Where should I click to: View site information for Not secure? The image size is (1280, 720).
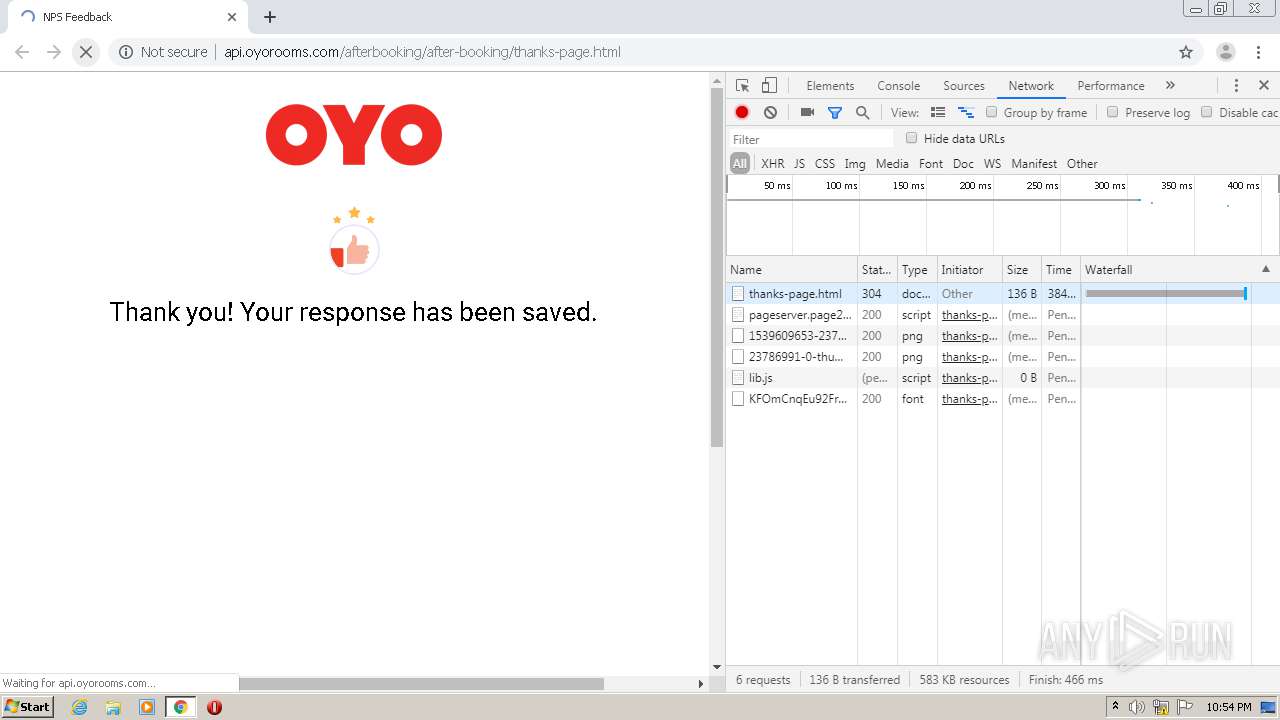tap(163, 52)
